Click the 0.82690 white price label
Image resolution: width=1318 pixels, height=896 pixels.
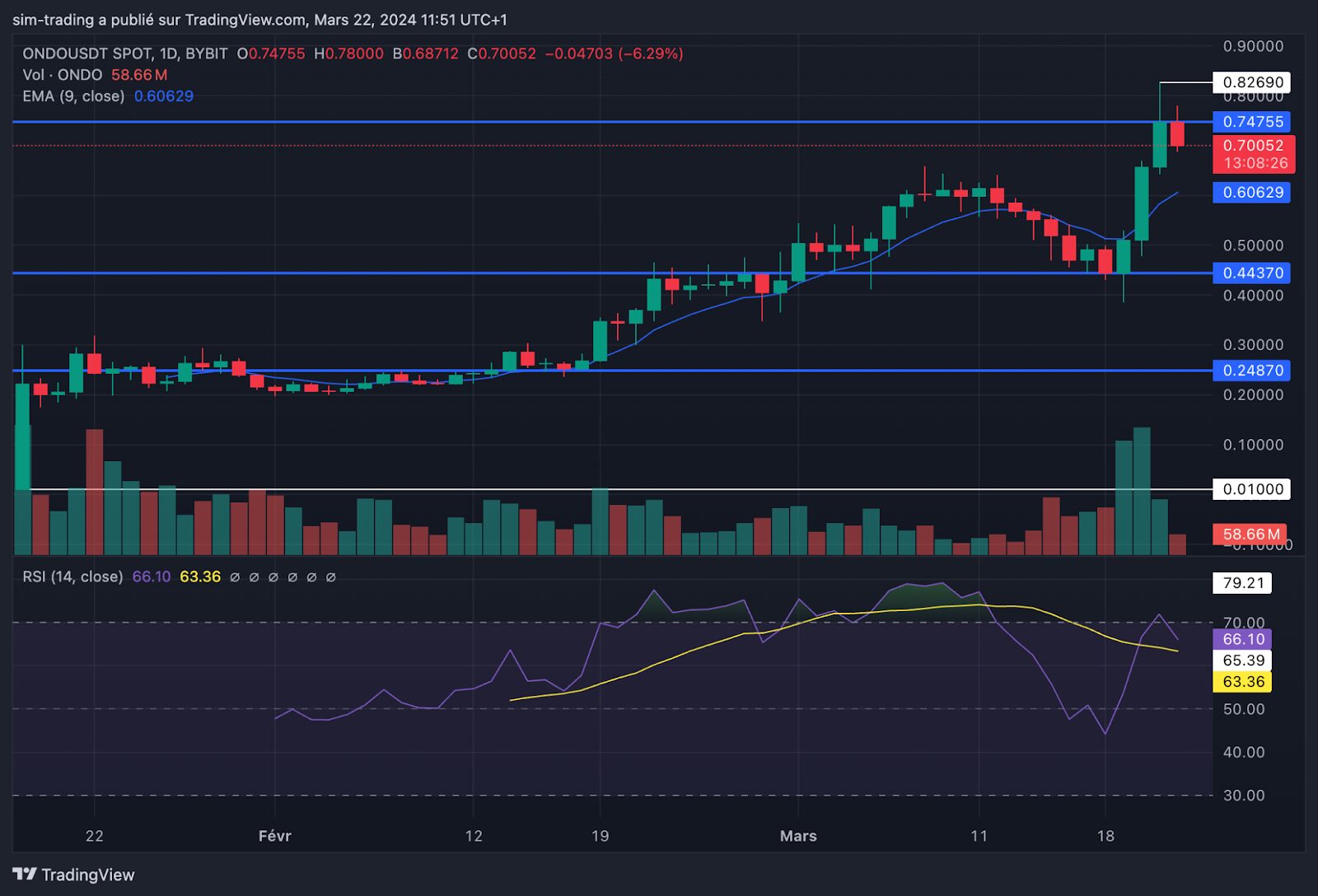1252,82
